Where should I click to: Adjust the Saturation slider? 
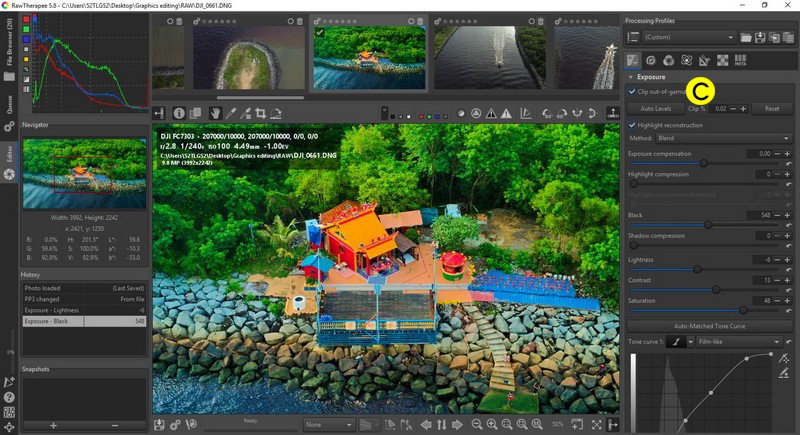point(742,309)
